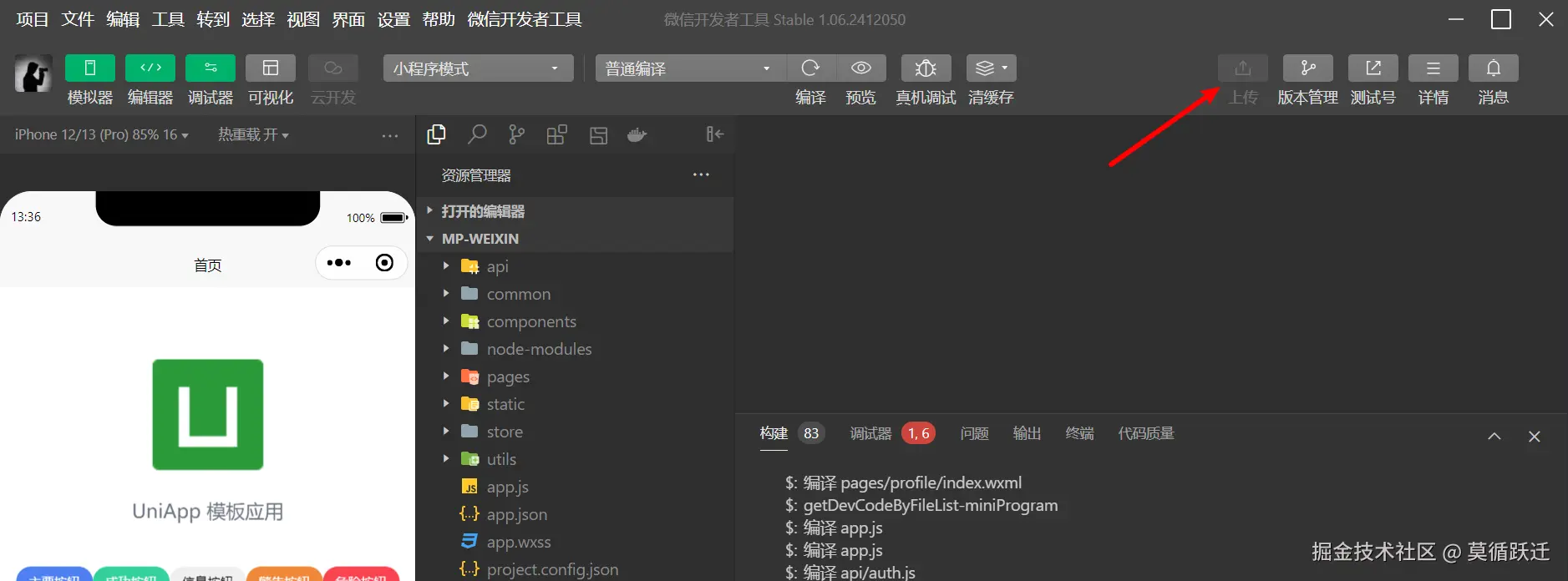This screenshot has height=581, width=1568.
Task: Click the 测试号 external link icon
Action: [x=1373, y=68]
